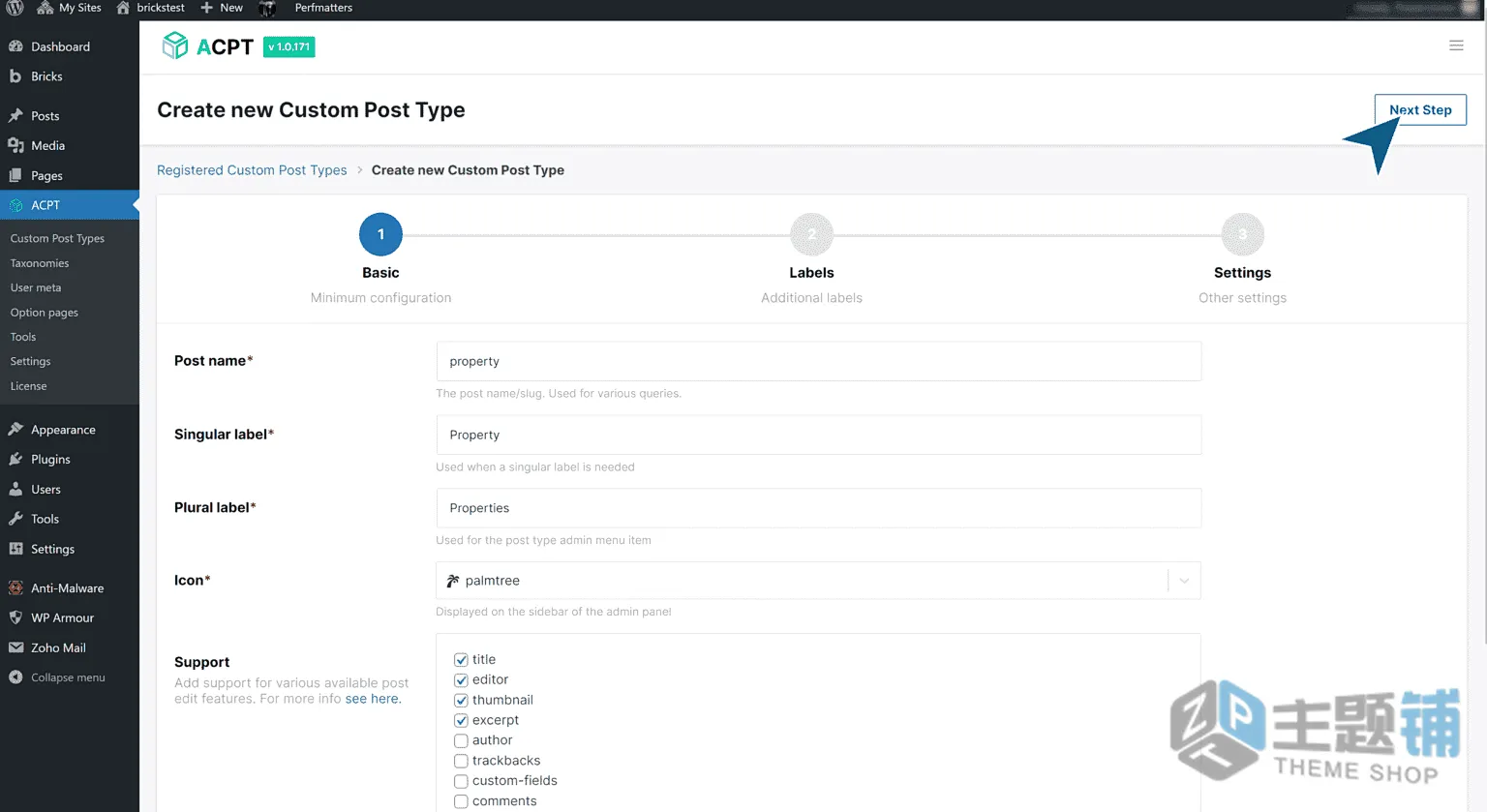This screenshot has height=812, width=1487.
Task: Click the Next Step button
Action: pyautogui.click(x=1420, y=109)
